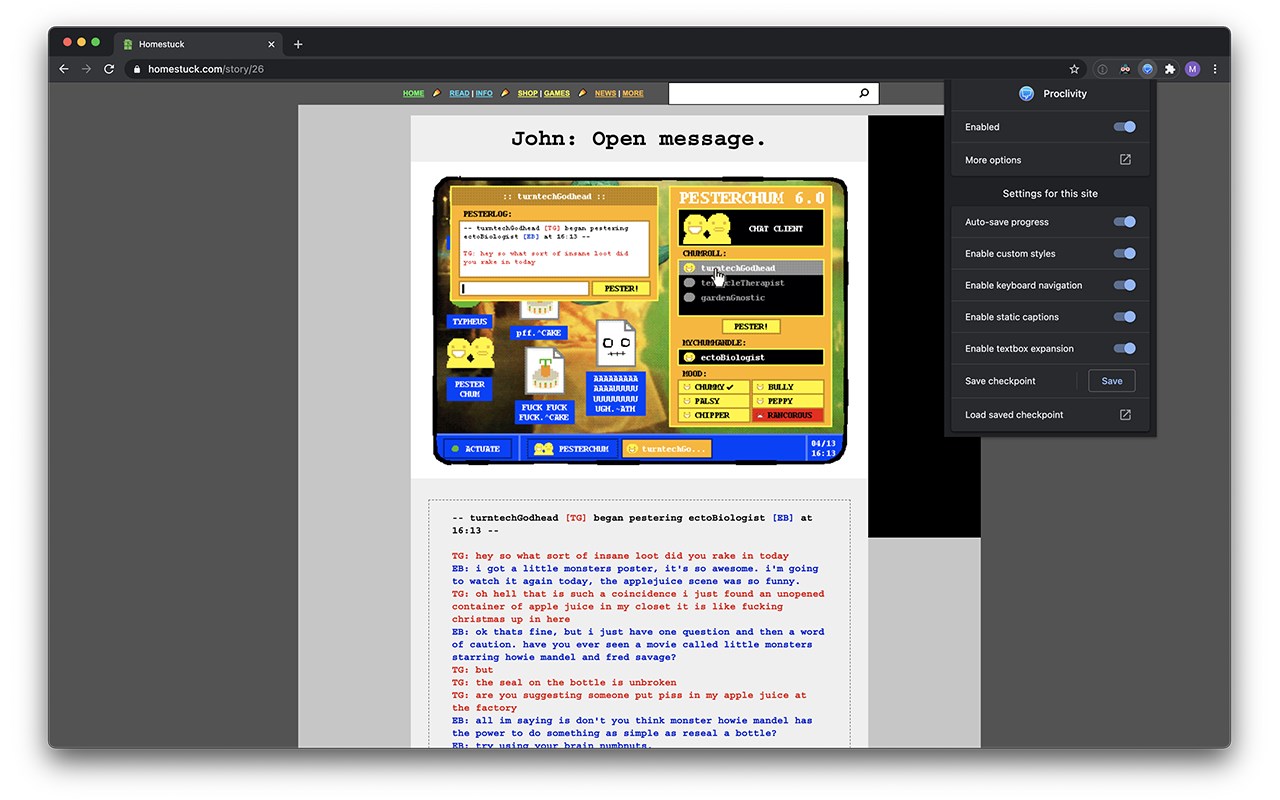Select the partly hidden middle chumroll entry

pos(752,283)
